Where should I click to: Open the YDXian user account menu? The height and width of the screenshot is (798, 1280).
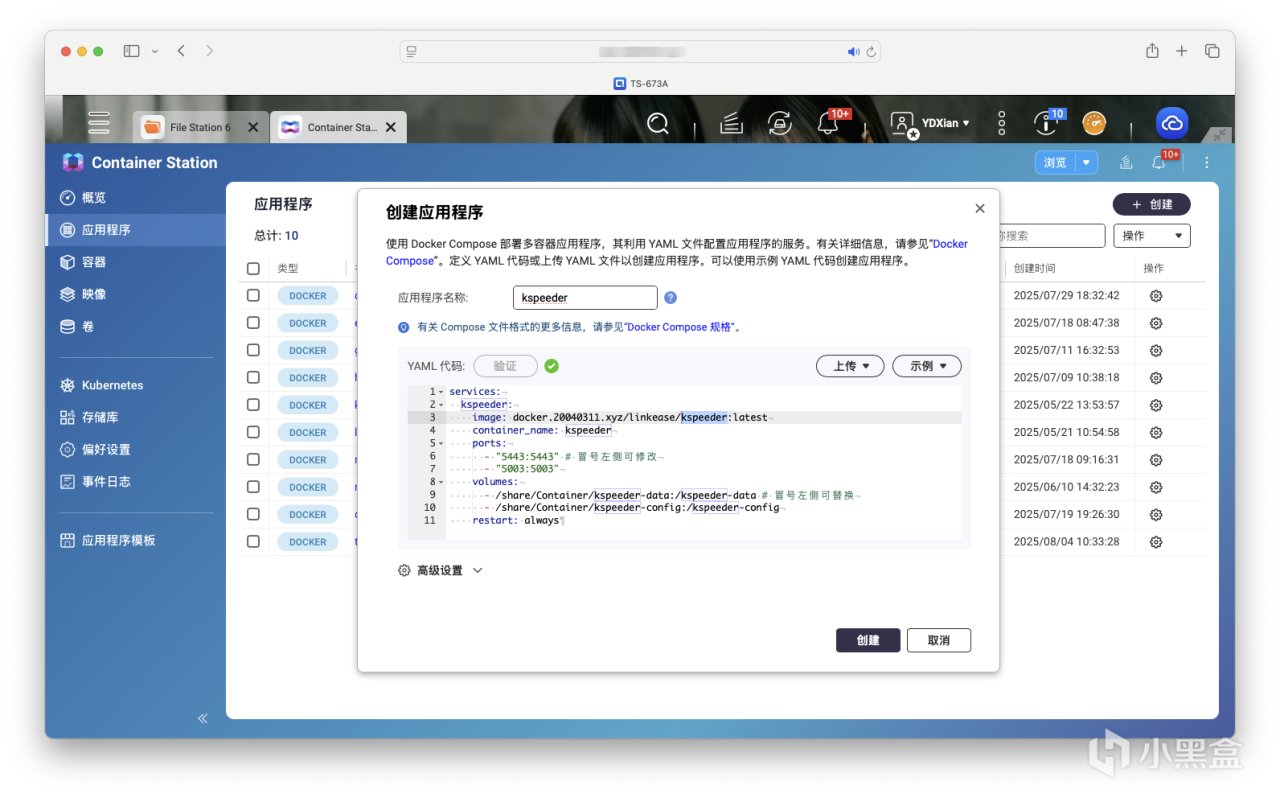[930, 123]
